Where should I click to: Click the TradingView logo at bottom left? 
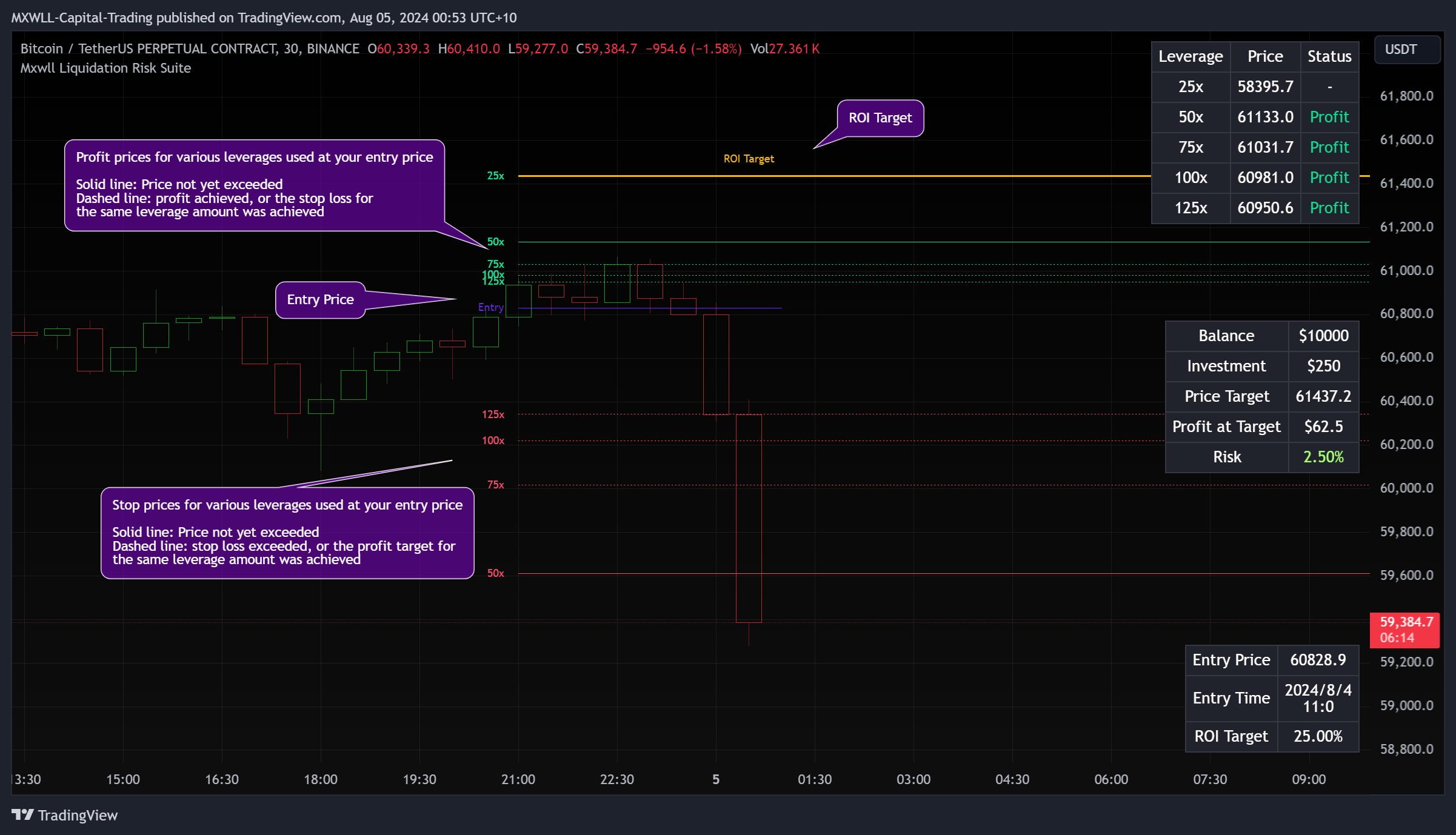coord(64,815)
